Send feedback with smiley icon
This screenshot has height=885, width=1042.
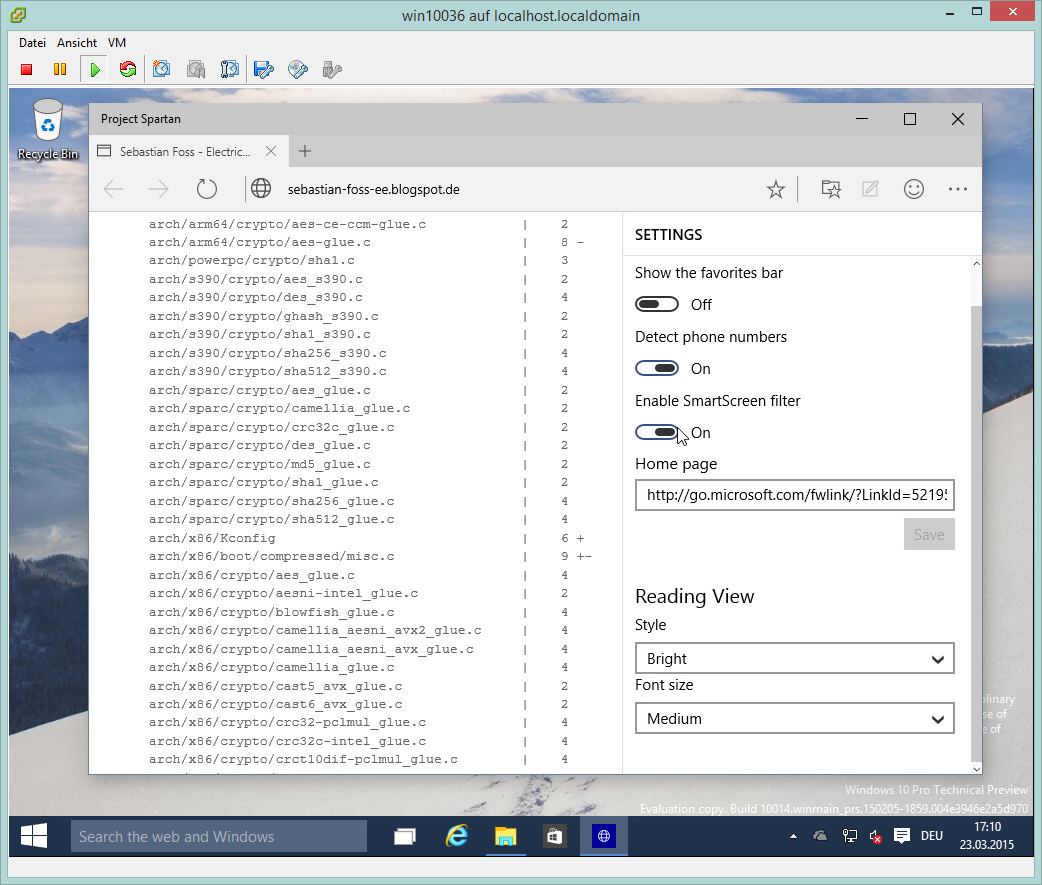(914, 189)
